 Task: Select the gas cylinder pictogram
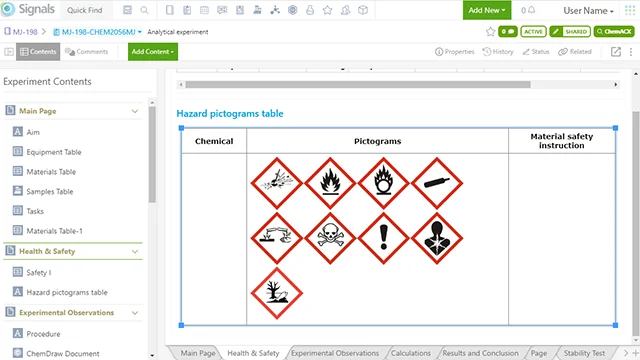pyautogui.click(x=437, y=183)
